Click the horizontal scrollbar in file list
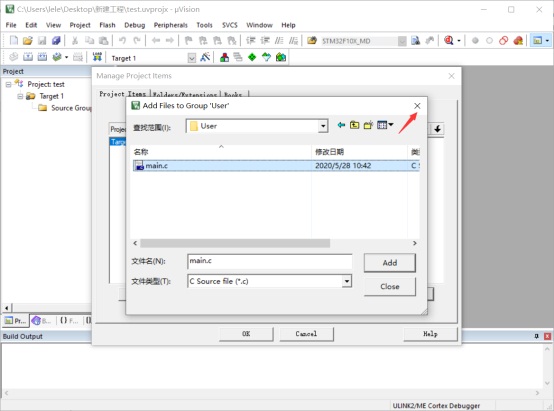 tap(235, 243)
